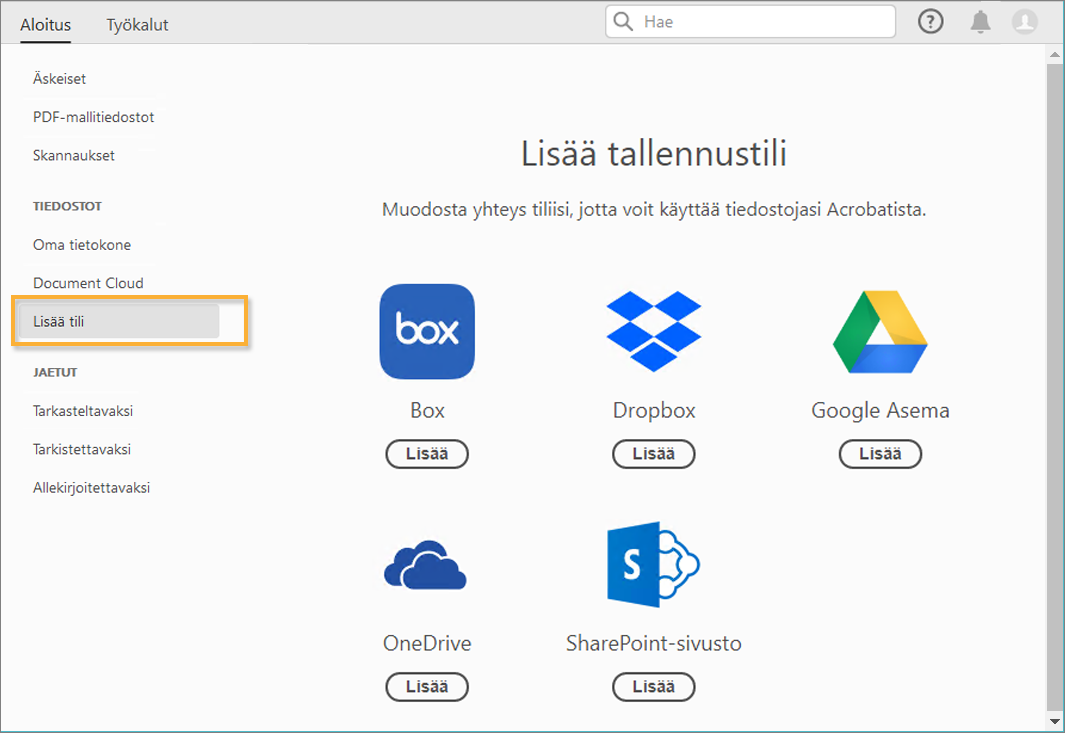Click the Lisää tallennustili heading
The width and height of the screenshot is (1065, 733).
[x=653, y=154]
